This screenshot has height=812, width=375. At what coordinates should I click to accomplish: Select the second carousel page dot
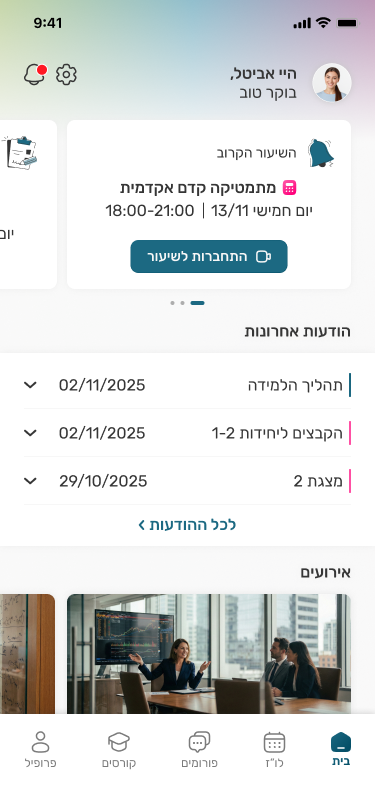[182, 303]
